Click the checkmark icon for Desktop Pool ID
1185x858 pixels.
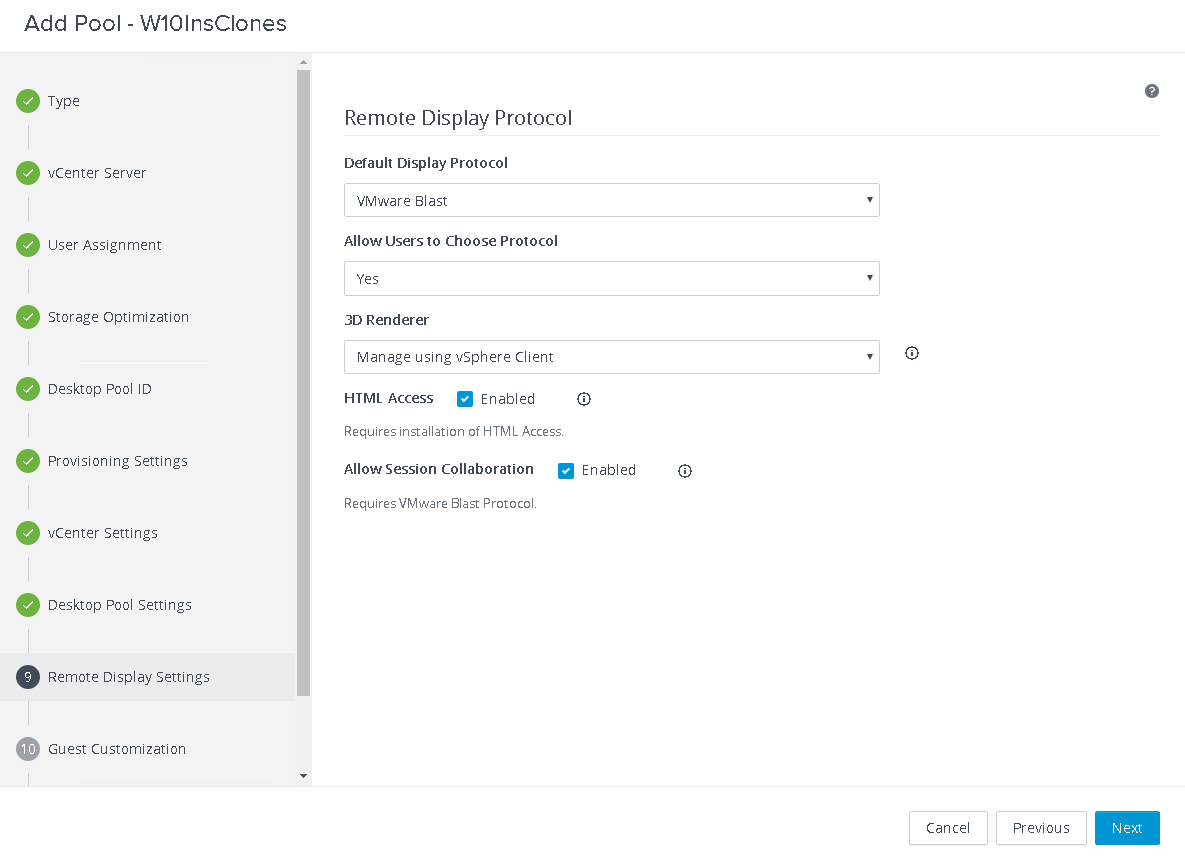(28, 389)
